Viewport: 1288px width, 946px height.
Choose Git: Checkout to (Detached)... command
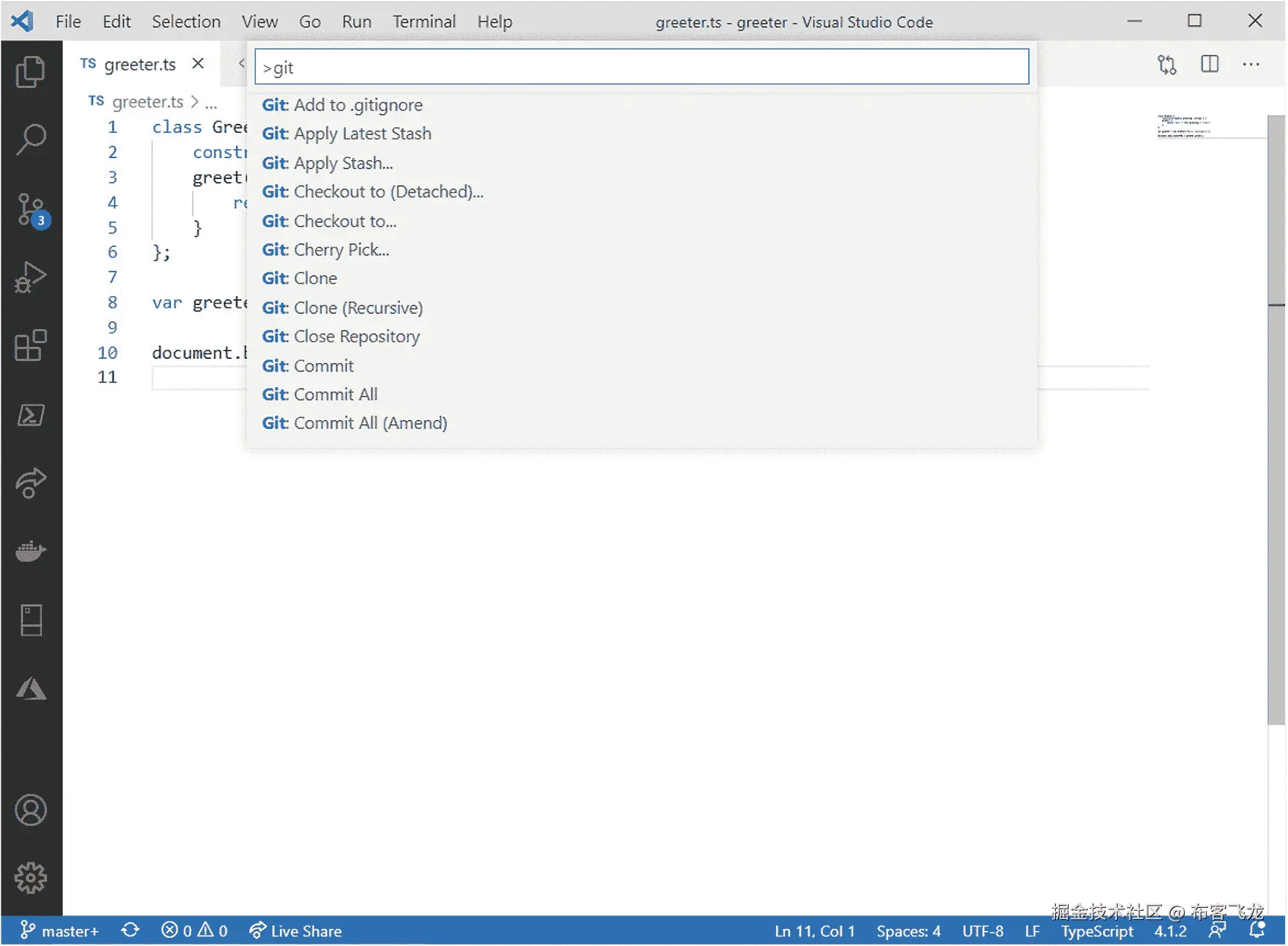coord(642,192)
